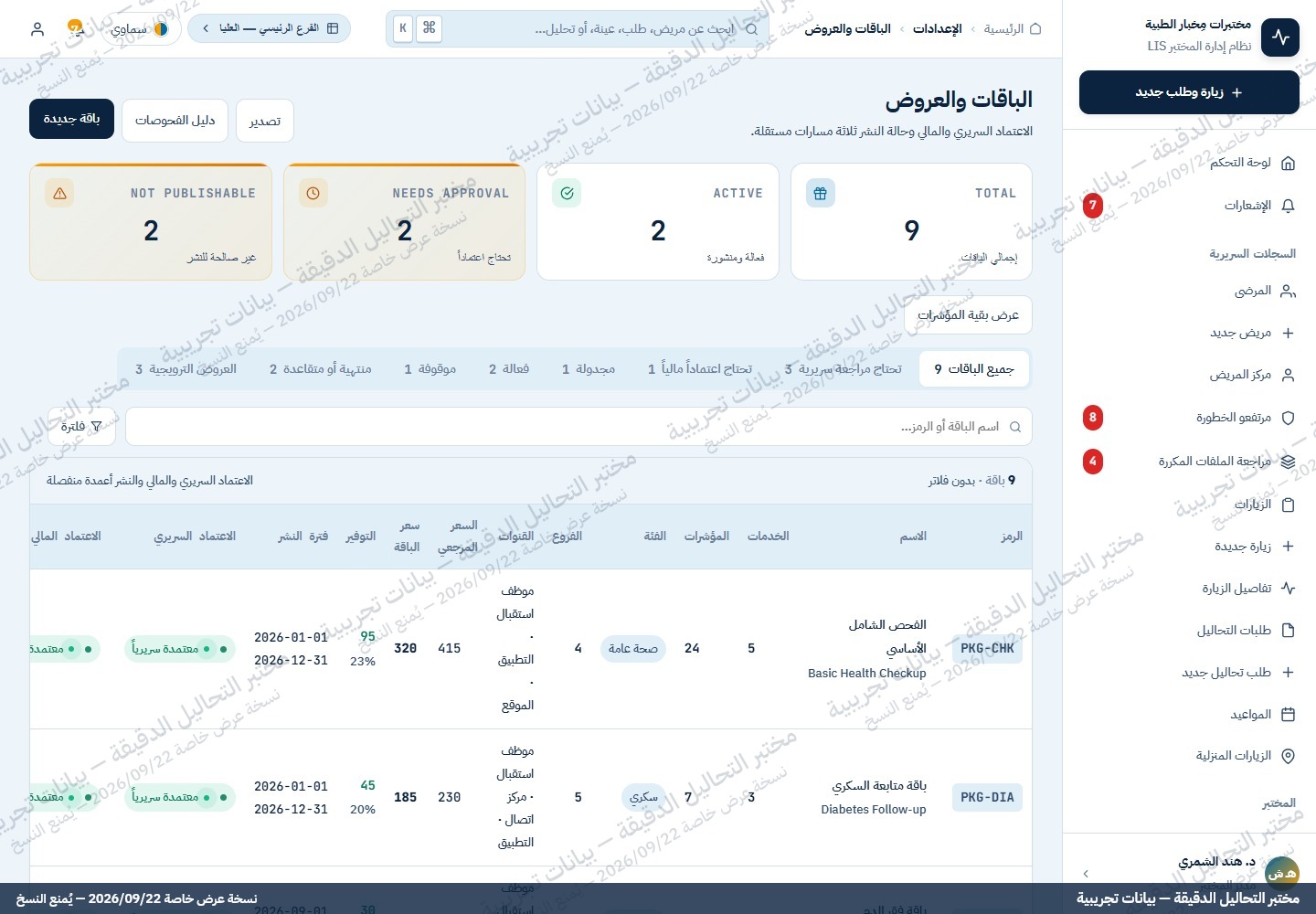
Task: Open home visits location pin icon
Action: tap(1288, 756)
